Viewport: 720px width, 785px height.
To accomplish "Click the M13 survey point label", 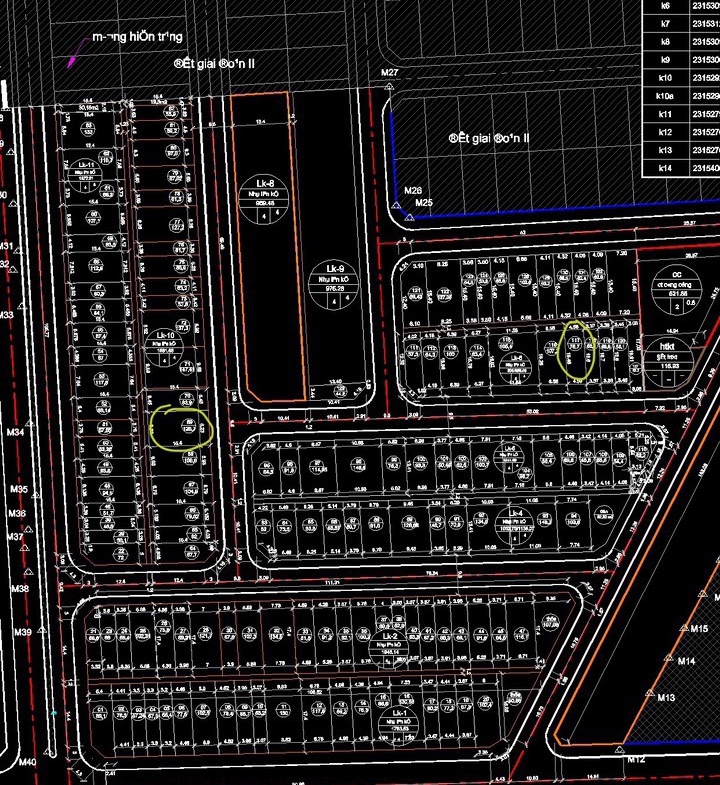I will pos(667,697).
